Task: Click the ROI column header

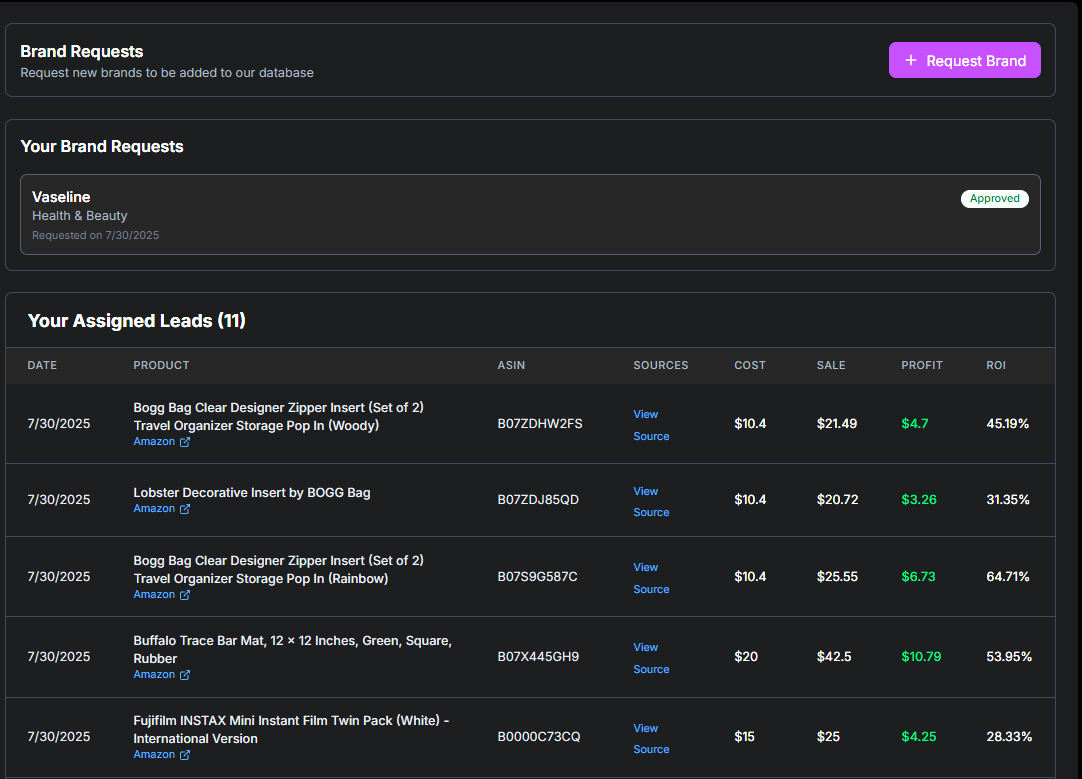Action: click(995, 365)
